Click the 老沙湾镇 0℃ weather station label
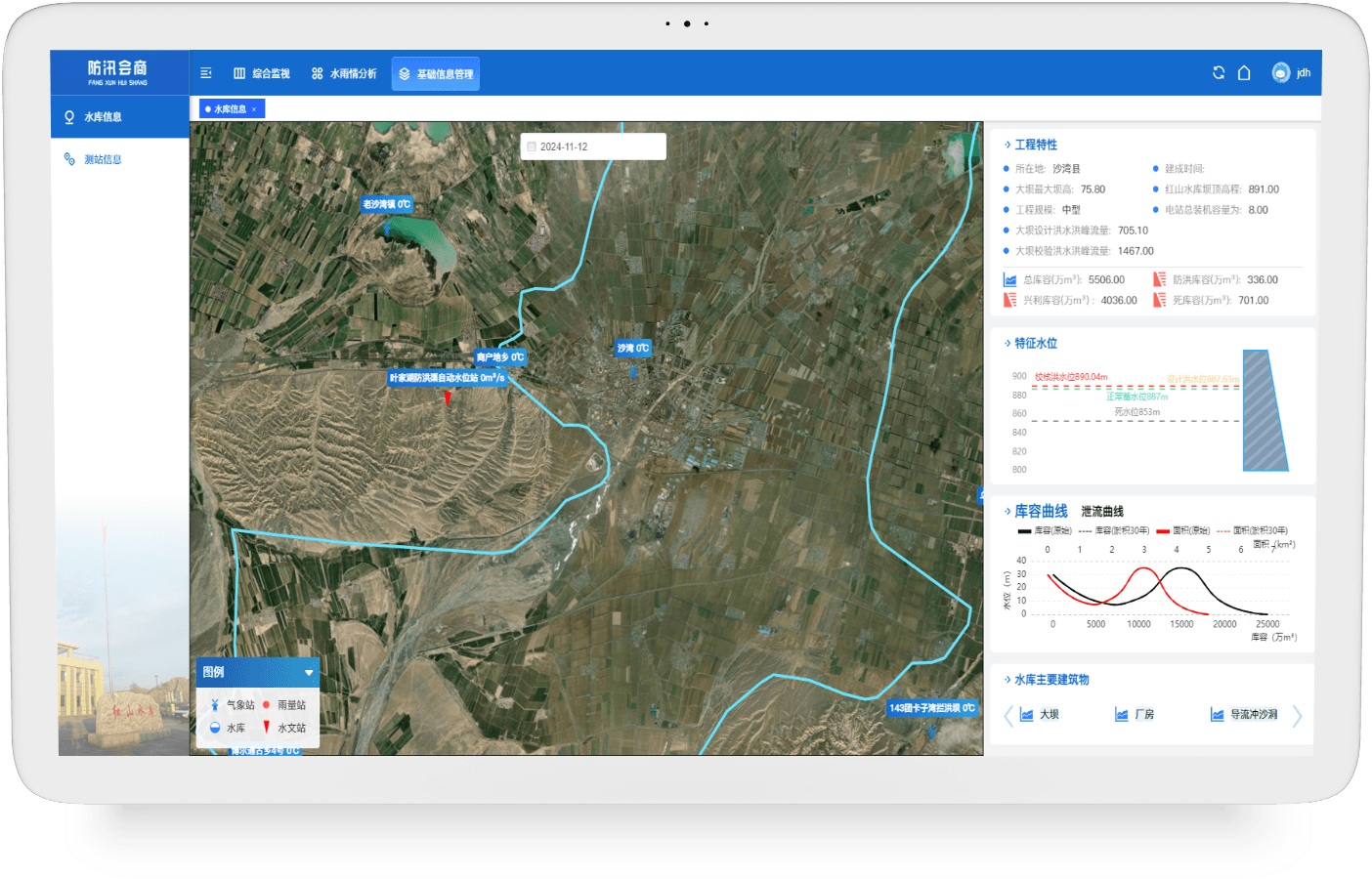 click(x=387, y=204)
